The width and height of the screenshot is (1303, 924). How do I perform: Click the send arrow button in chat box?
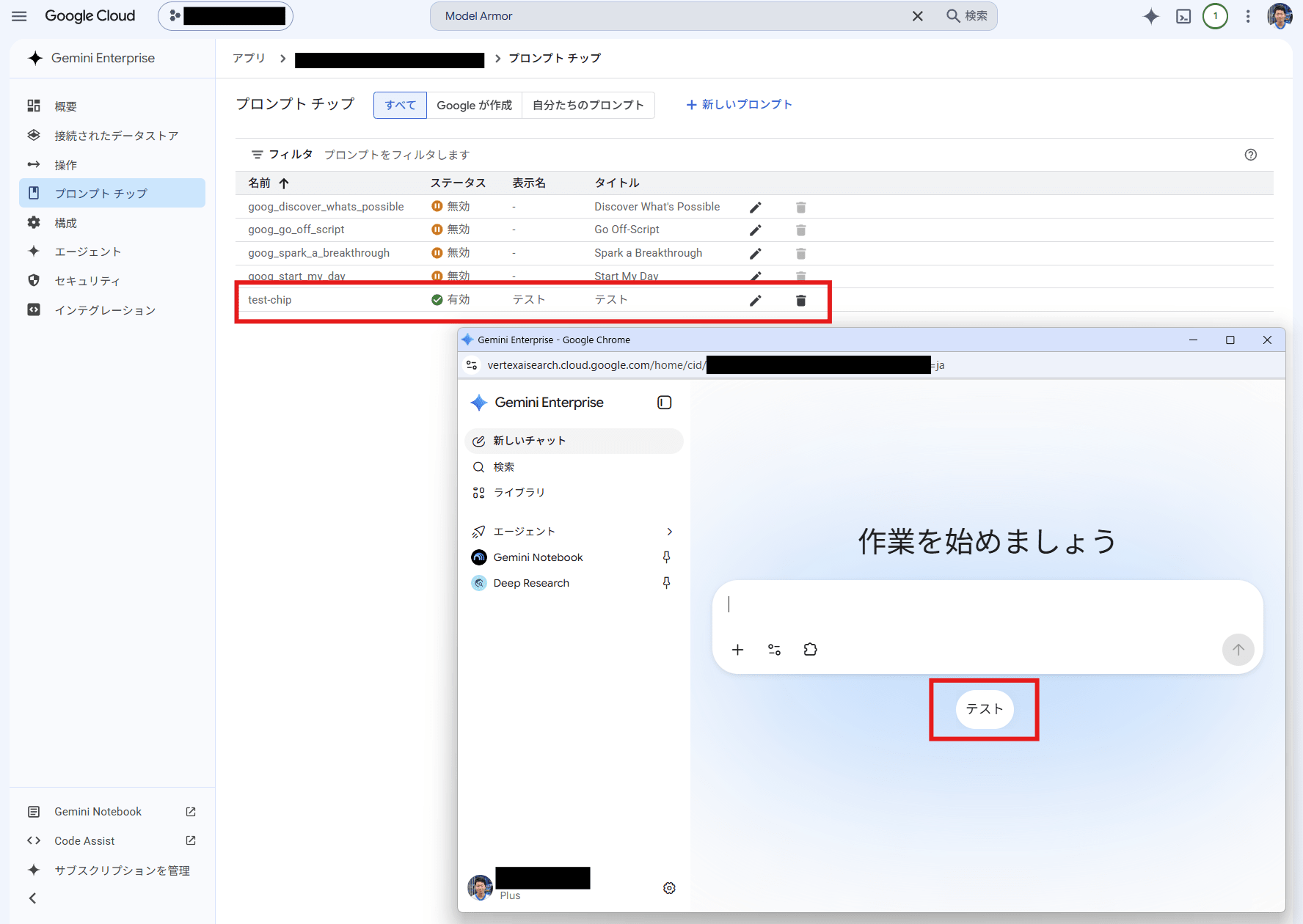[1238, 650]
